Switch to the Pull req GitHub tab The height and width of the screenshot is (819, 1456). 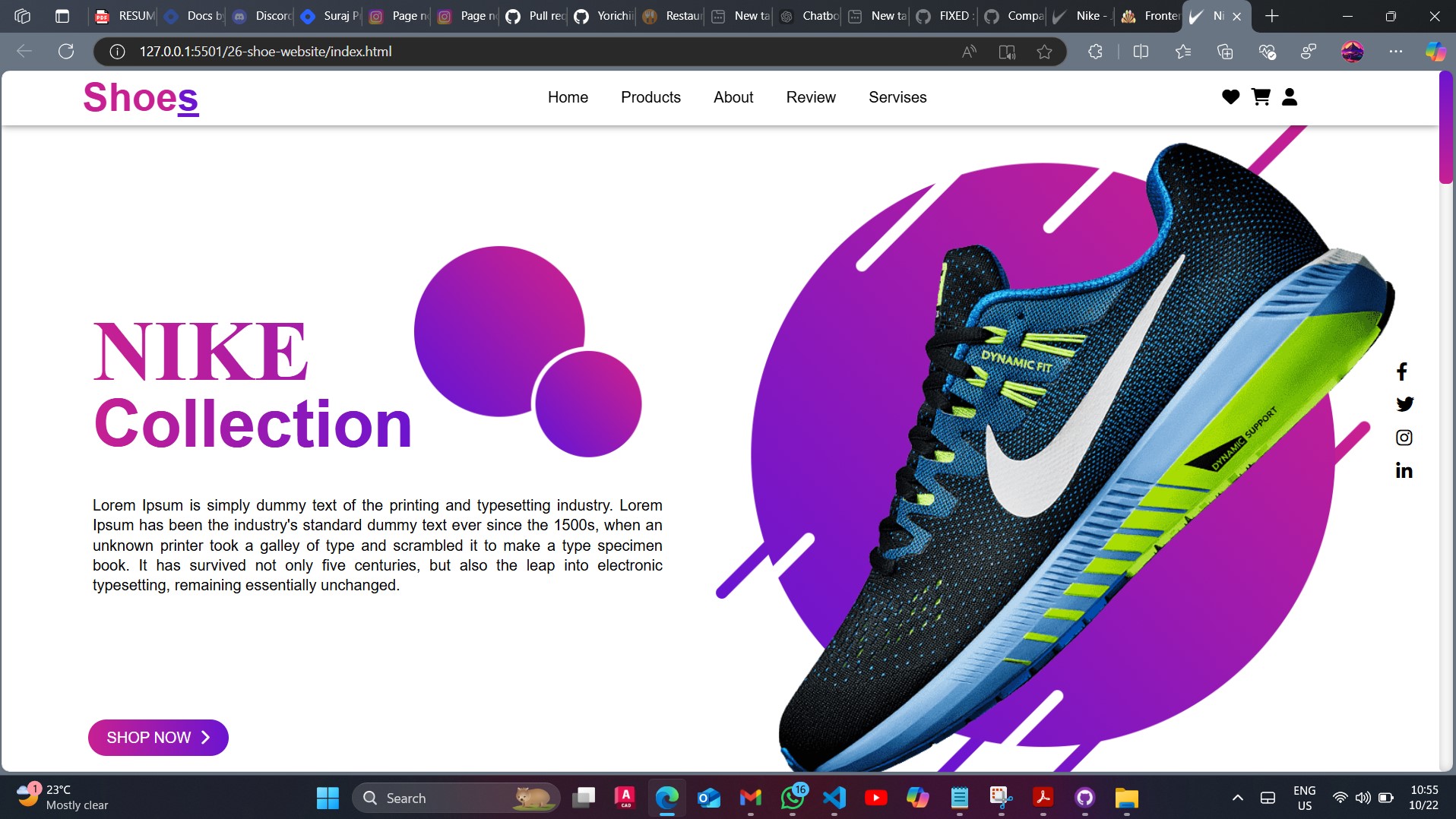tap(536, 16)
